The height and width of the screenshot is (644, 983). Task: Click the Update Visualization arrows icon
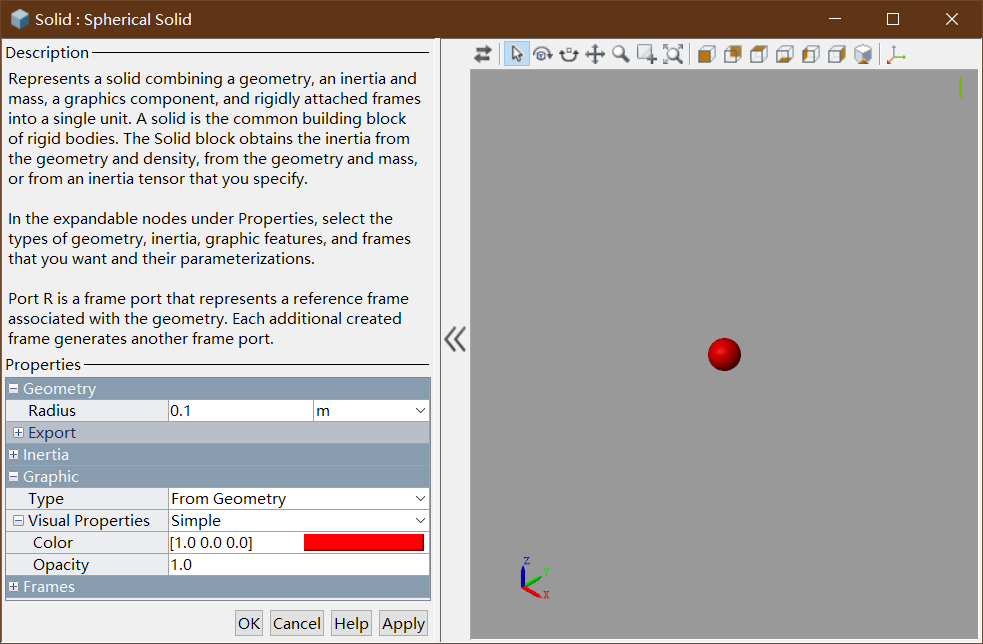coord(484,54)
